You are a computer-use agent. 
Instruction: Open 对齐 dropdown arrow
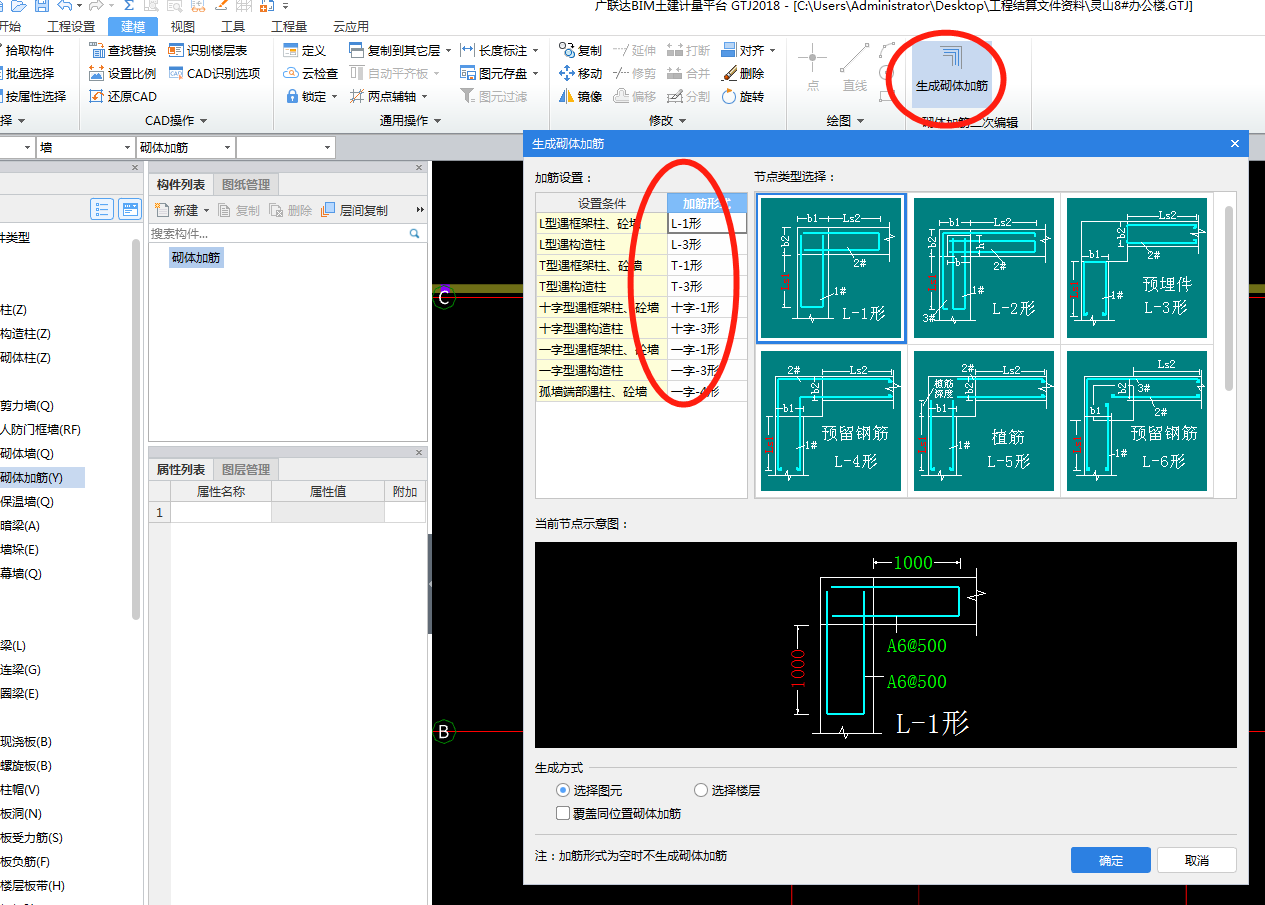tap(772, 50)
